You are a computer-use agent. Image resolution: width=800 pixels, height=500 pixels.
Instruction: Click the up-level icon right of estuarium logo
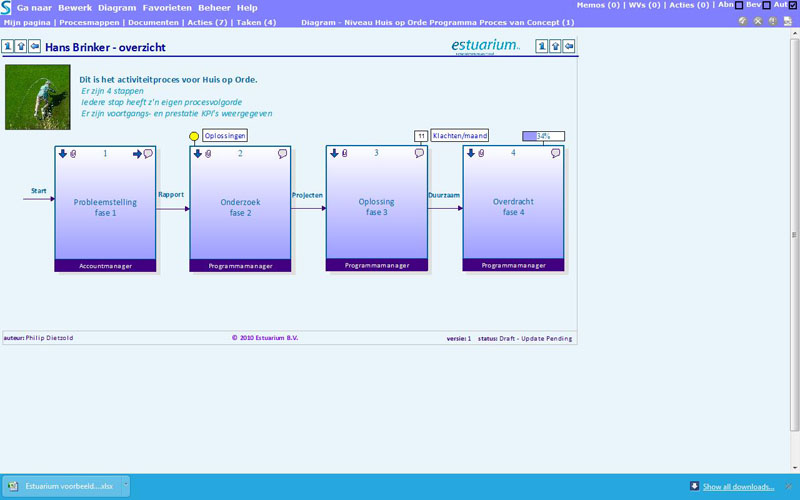tap(556, 46)
